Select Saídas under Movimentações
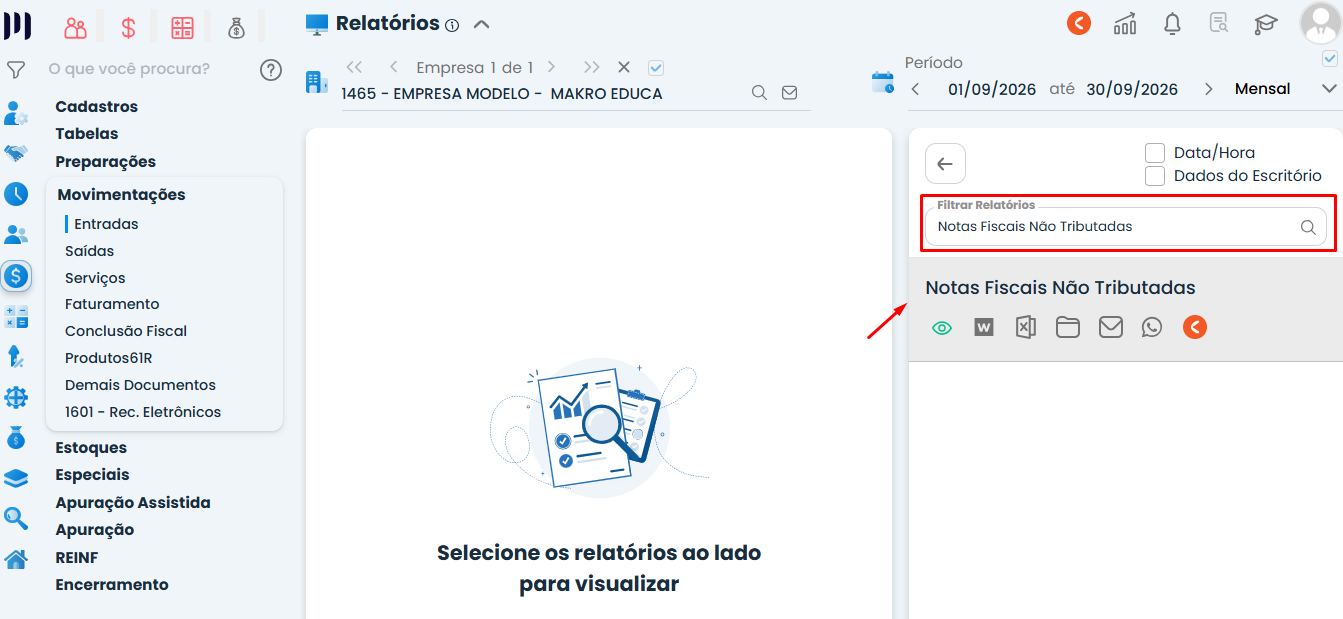 90,251
